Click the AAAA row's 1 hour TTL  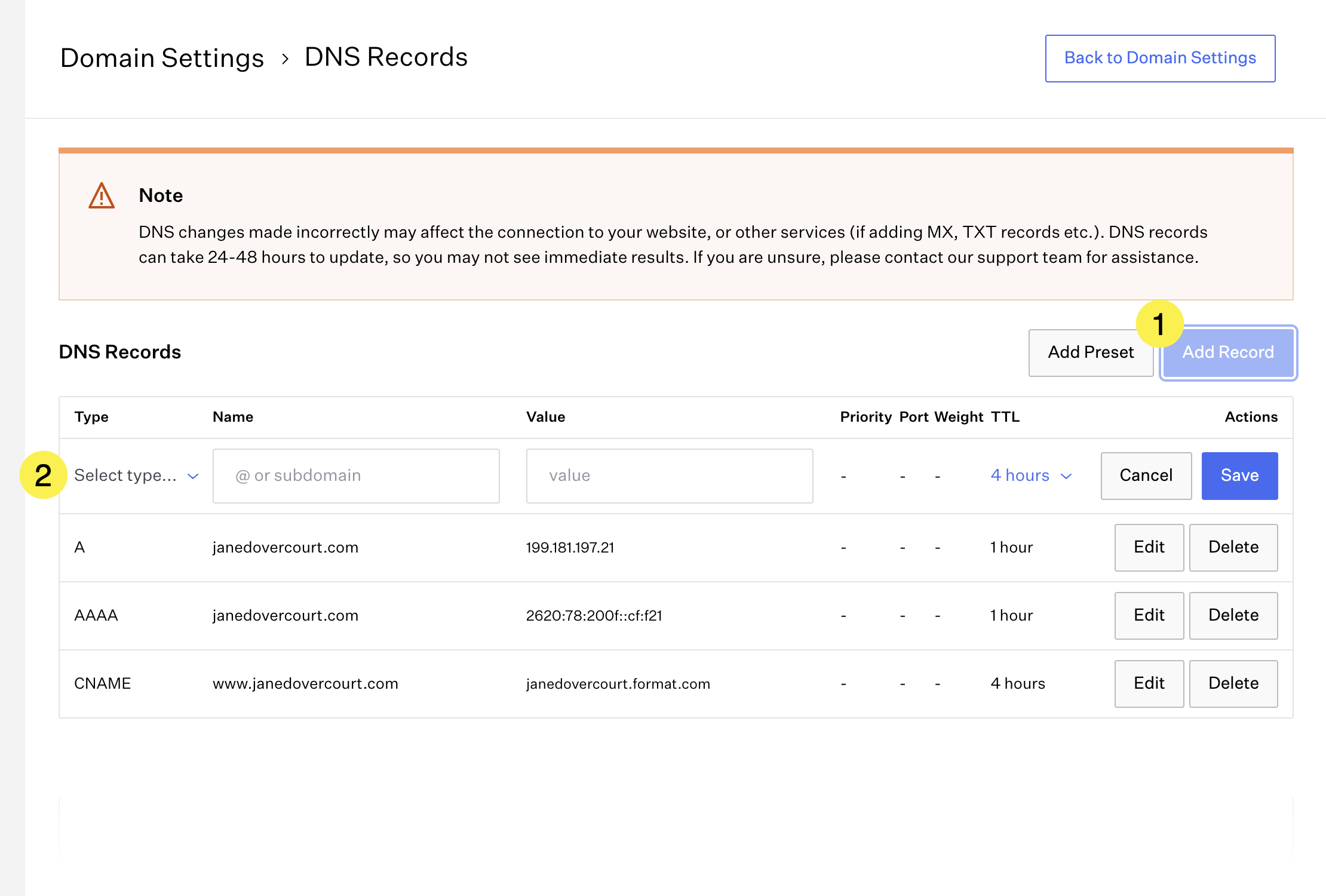click(x=1011, y=615)
